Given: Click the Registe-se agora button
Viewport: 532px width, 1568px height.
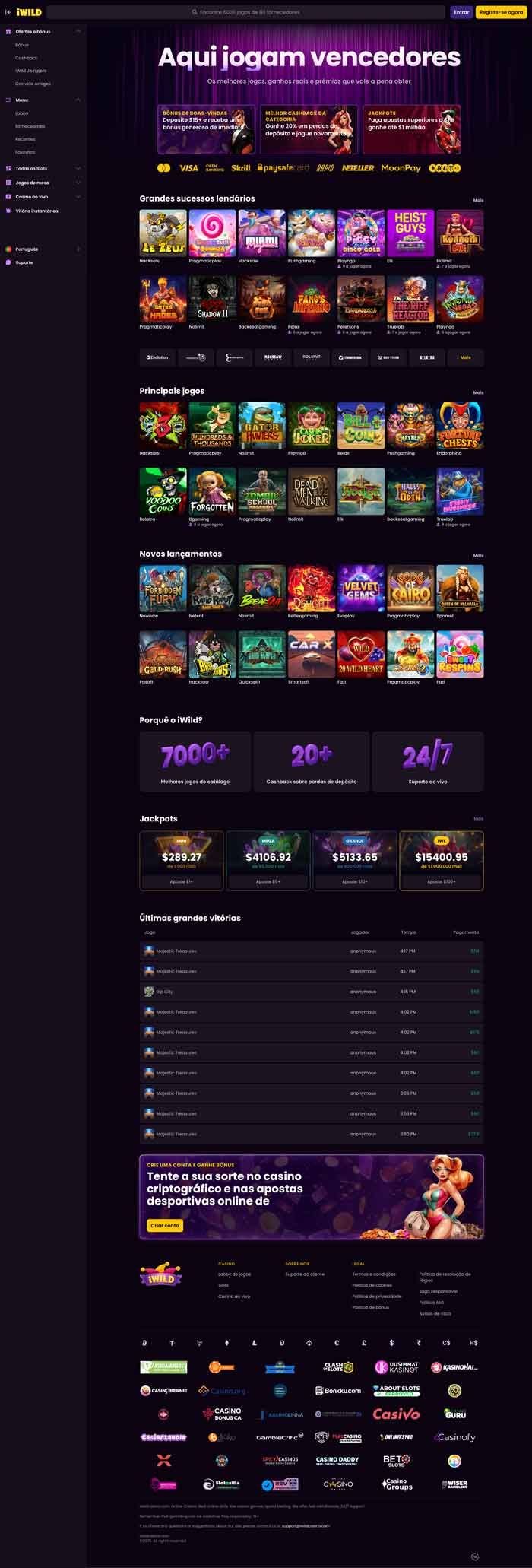Looking at the screenshot, I should point(500,12).
